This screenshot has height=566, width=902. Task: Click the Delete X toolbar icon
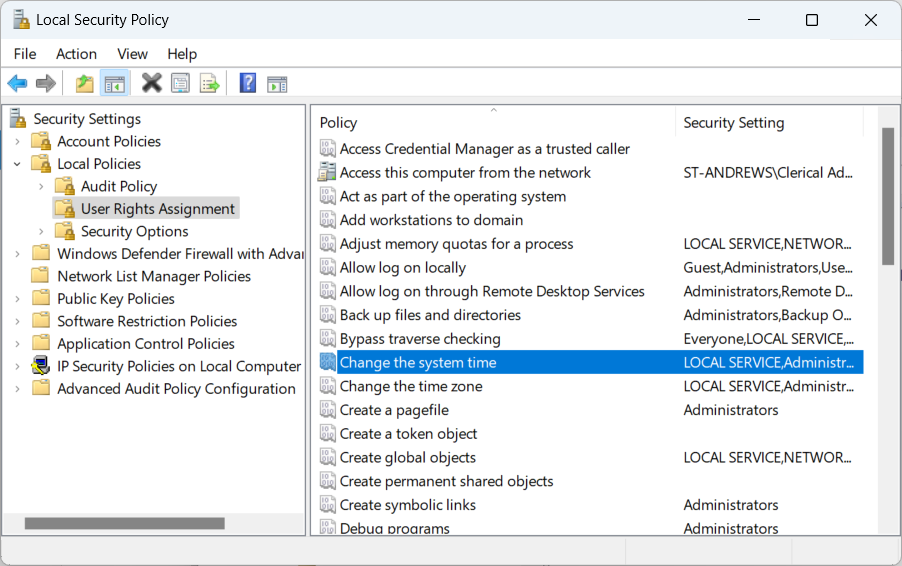click(151, 84)
